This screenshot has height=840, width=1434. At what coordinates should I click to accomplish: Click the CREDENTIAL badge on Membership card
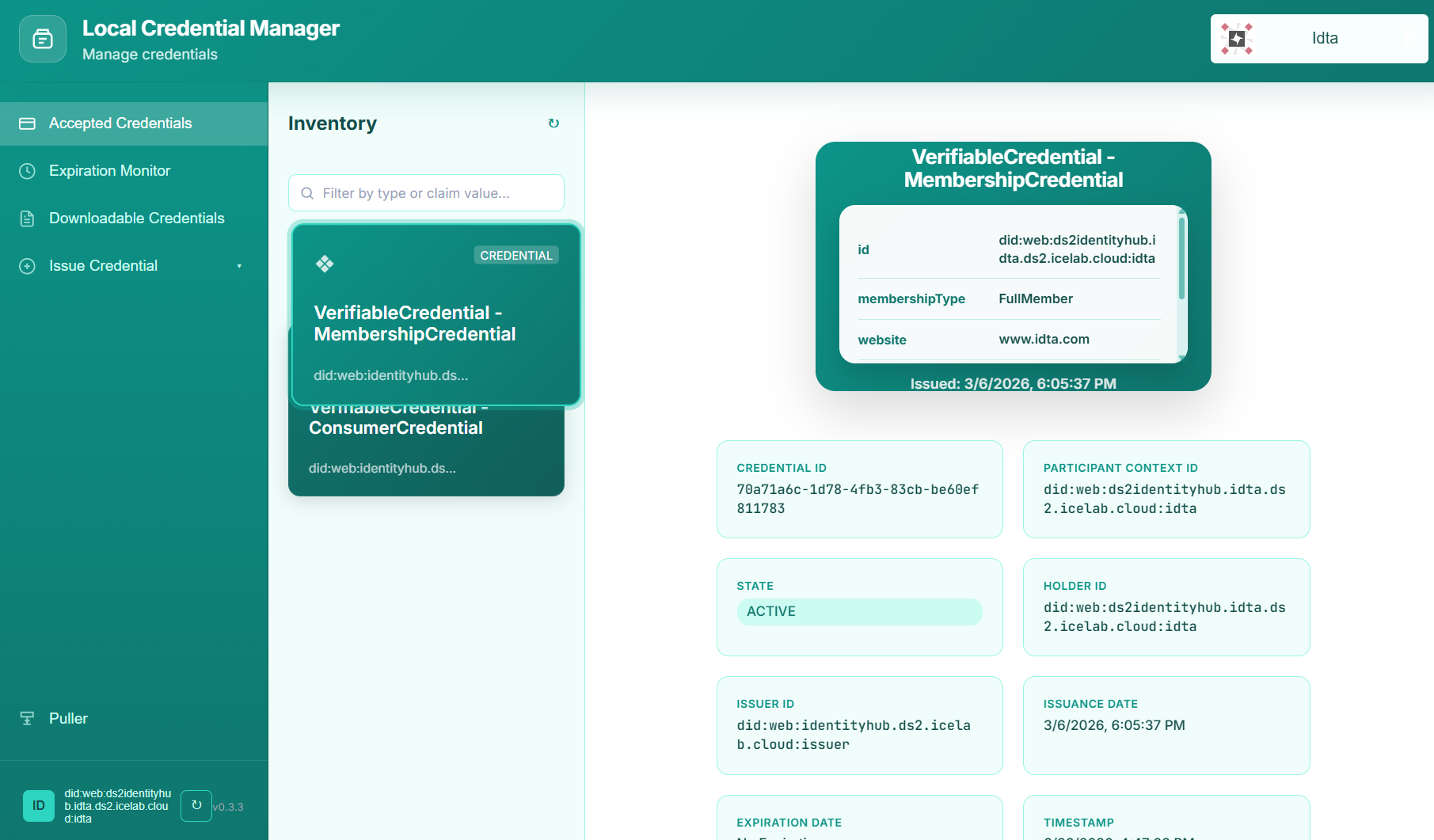(x=516, y=255)
